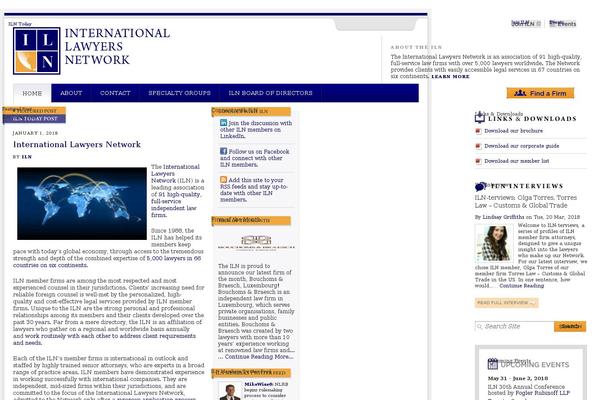The width and height of the screenshot is (600, 400).
Task: Click the world map network image
Action: tap(82, 204)
